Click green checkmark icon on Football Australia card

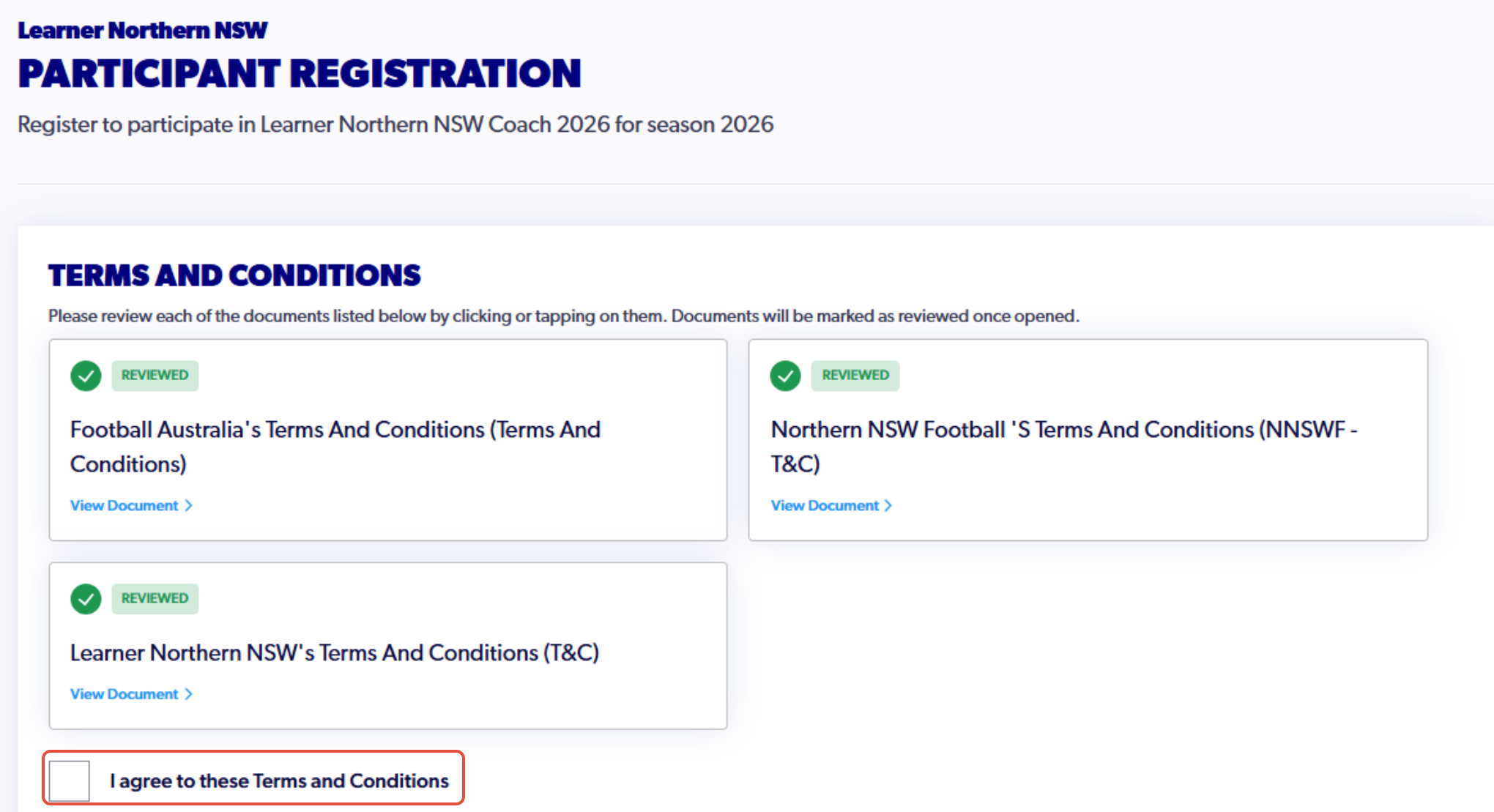click(86, 376)
